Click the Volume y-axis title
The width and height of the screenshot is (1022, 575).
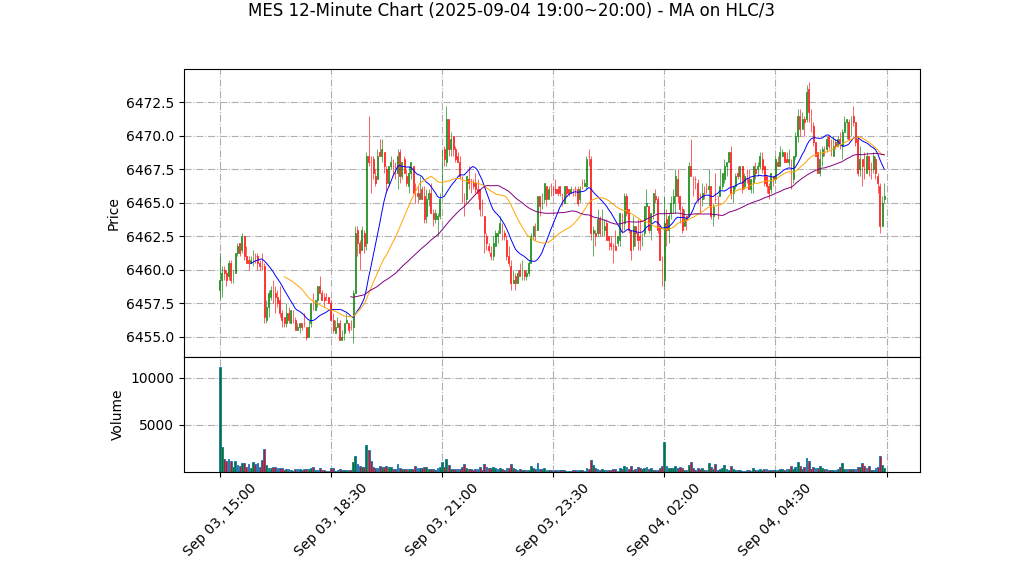116,415
